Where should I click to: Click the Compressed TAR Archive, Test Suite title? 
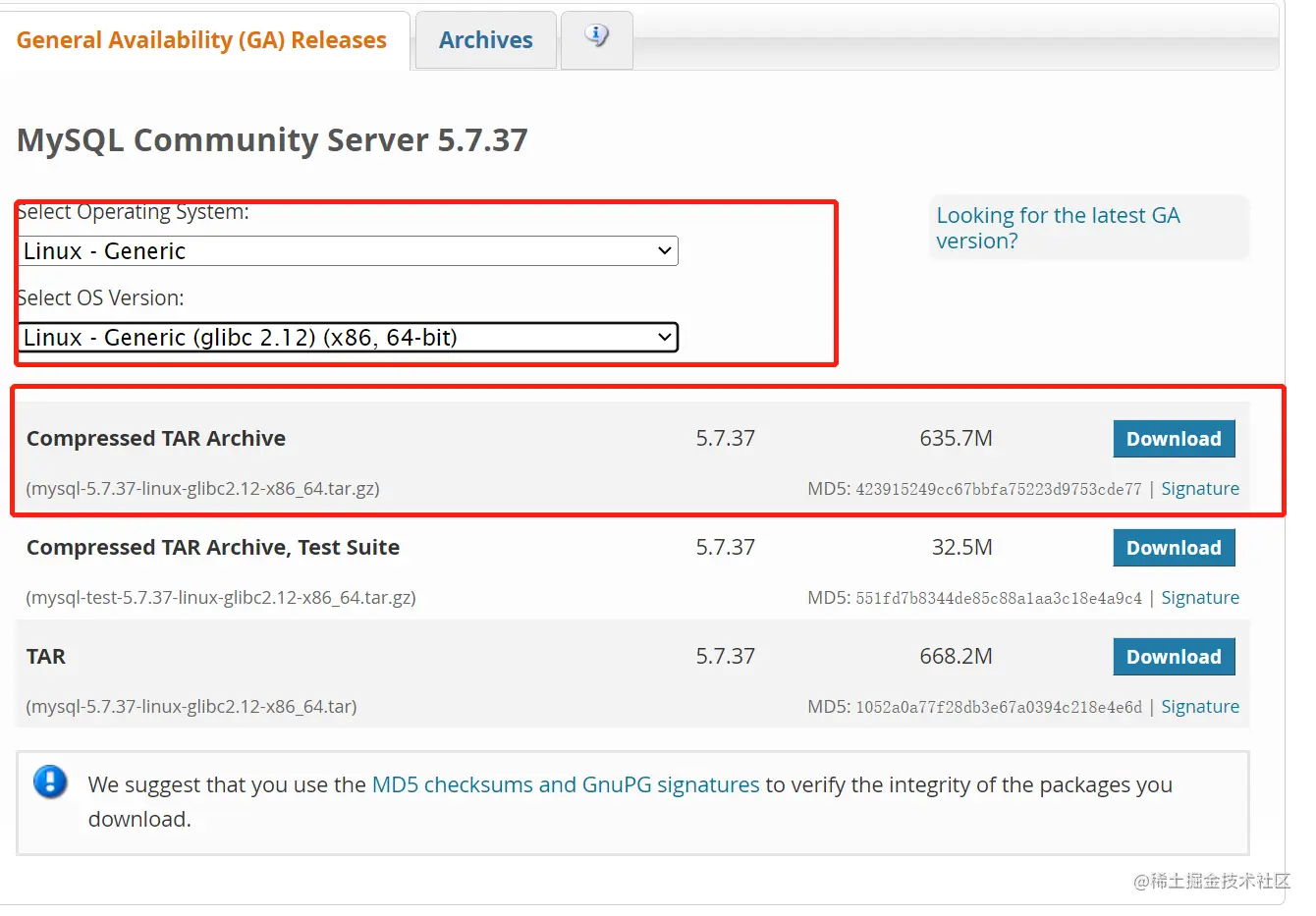coord(213,548)
